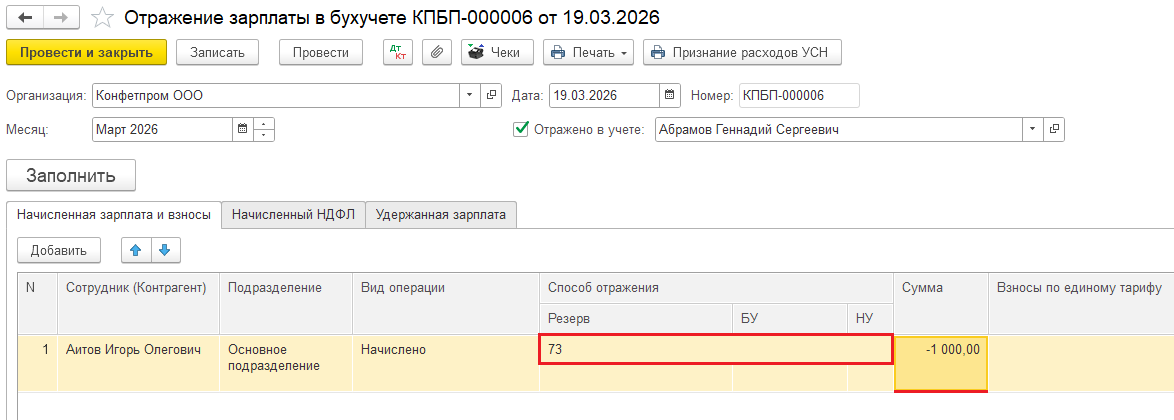The image size is (1174, 420).
Task: Click the Вид операции column header
Action: [x=445, y=303]
